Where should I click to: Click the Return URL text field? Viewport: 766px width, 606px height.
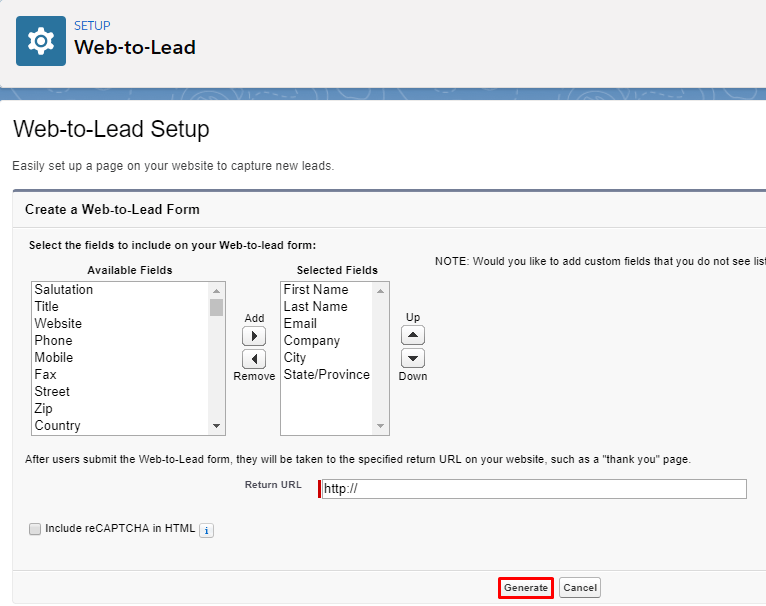[533, 489]
